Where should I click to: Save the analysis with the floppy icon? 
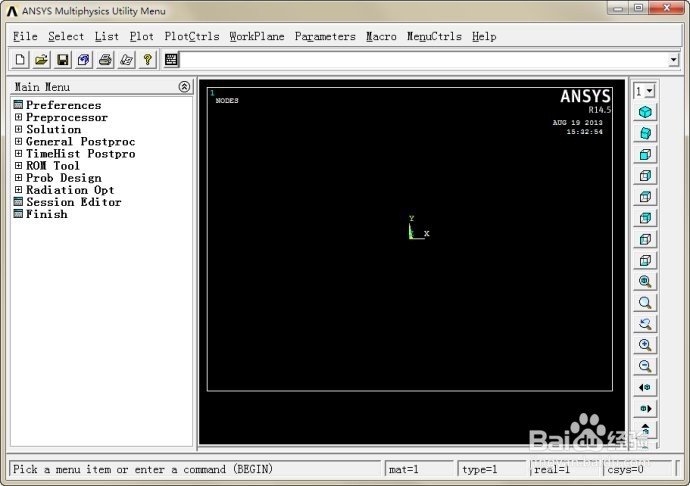click(x=63, y=60)
